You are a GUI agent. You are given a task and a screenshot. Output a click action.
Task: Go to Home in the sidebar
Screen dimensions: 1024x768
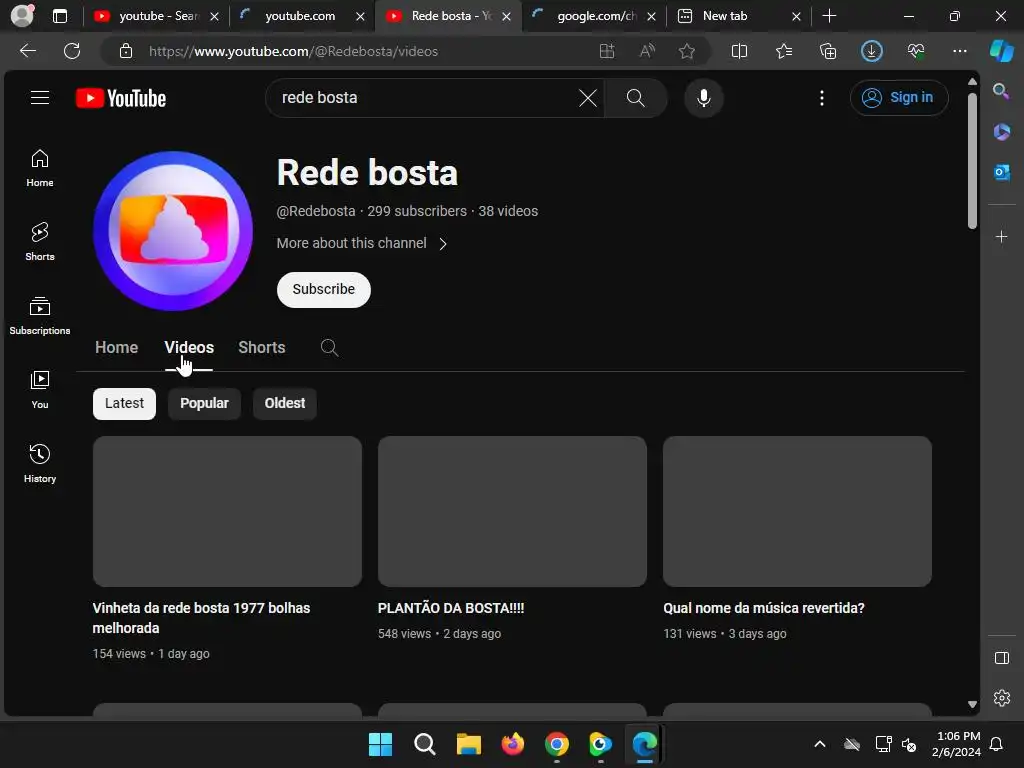40,168
